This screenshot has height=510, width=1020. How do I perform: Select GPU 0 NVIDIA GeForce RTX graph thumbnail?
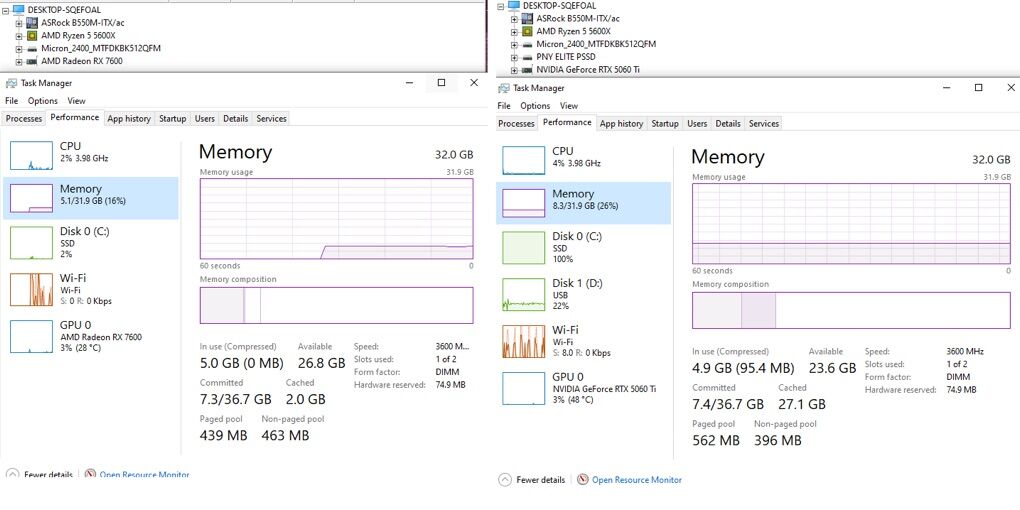[526, 388]
